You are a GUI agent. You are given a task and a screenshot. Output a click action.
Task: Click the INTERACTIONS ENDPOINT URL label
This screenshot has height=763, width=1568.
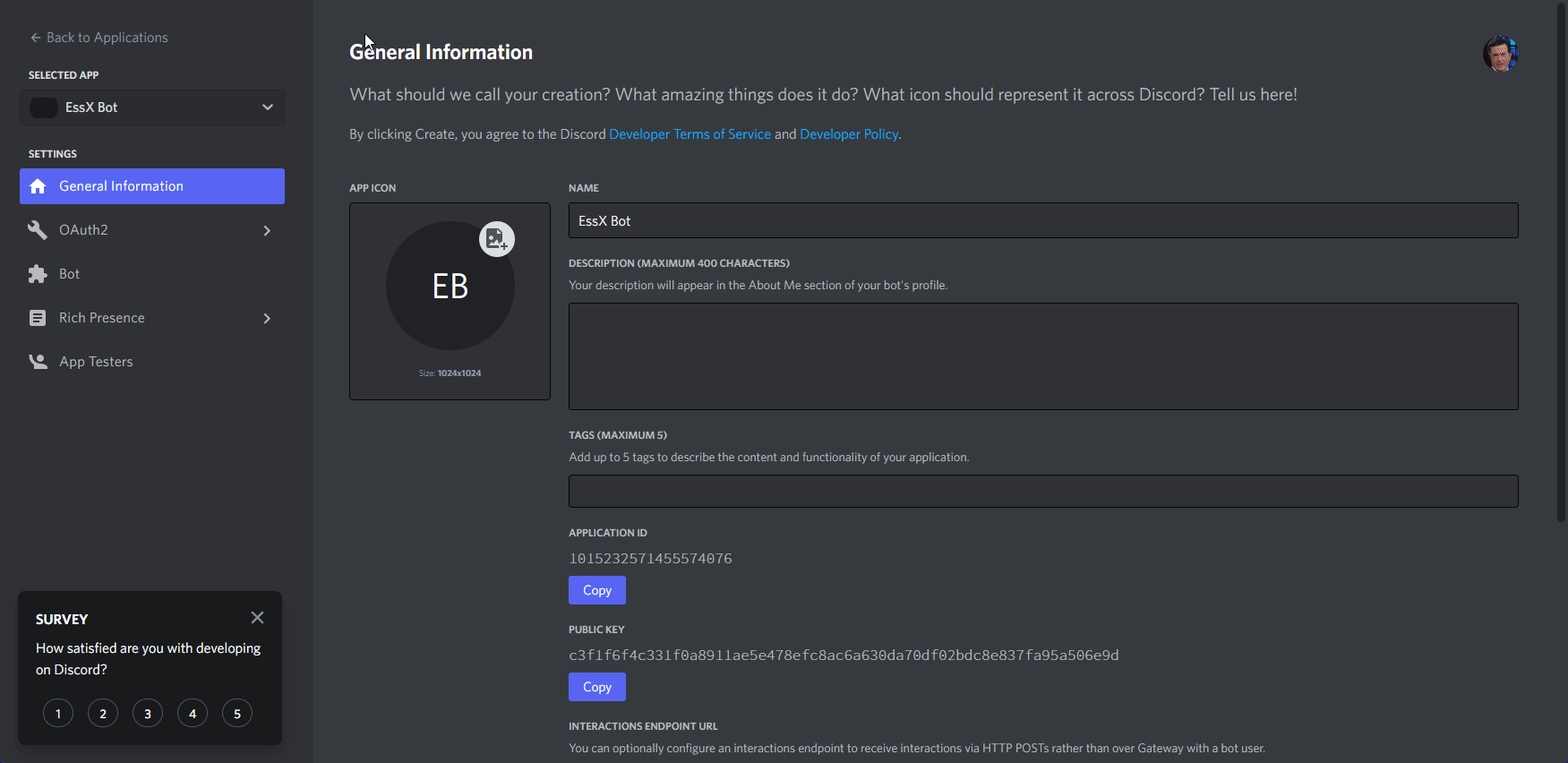(x=643, y=726)
